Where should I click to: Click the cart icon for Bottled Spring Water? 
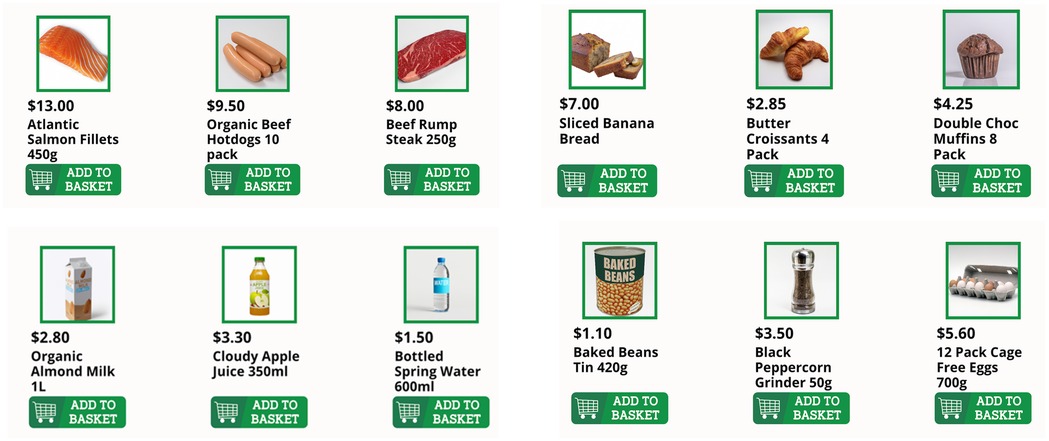point(409,412)
